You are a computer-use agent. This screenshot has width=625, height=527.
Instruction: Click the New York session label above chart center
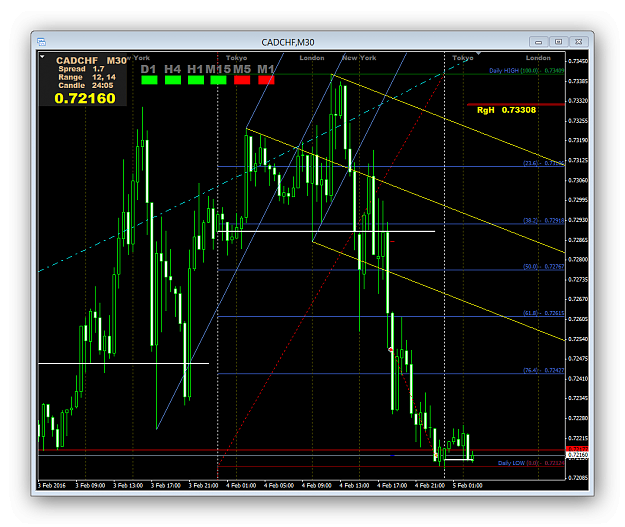[359, 58]
